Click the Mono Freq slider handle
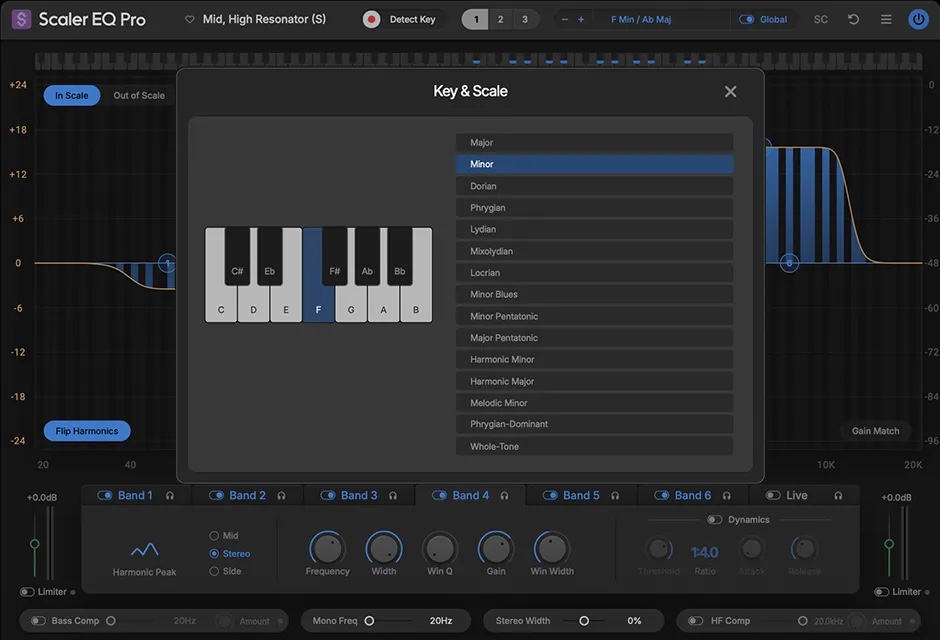 point(369,621)
